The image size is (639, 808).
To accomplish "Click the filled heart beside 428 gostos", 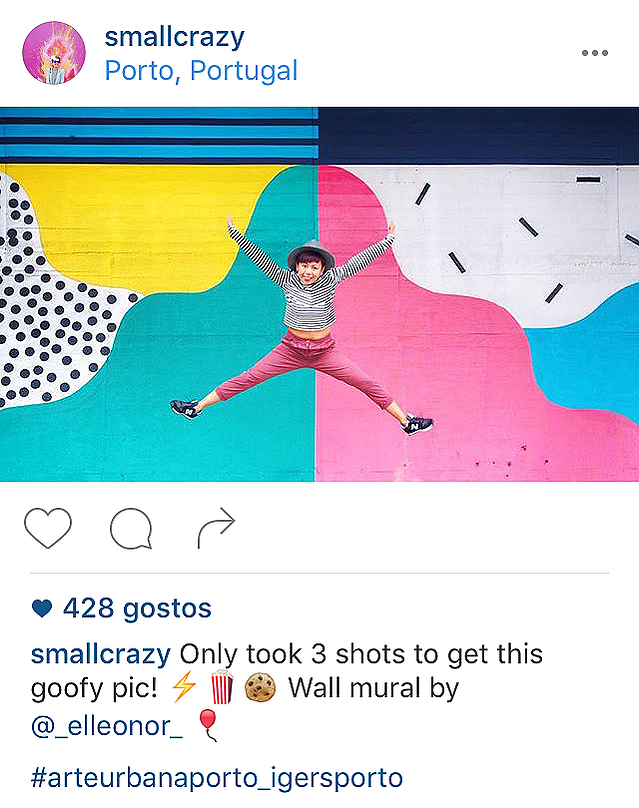I will click(x=42, y=609).
